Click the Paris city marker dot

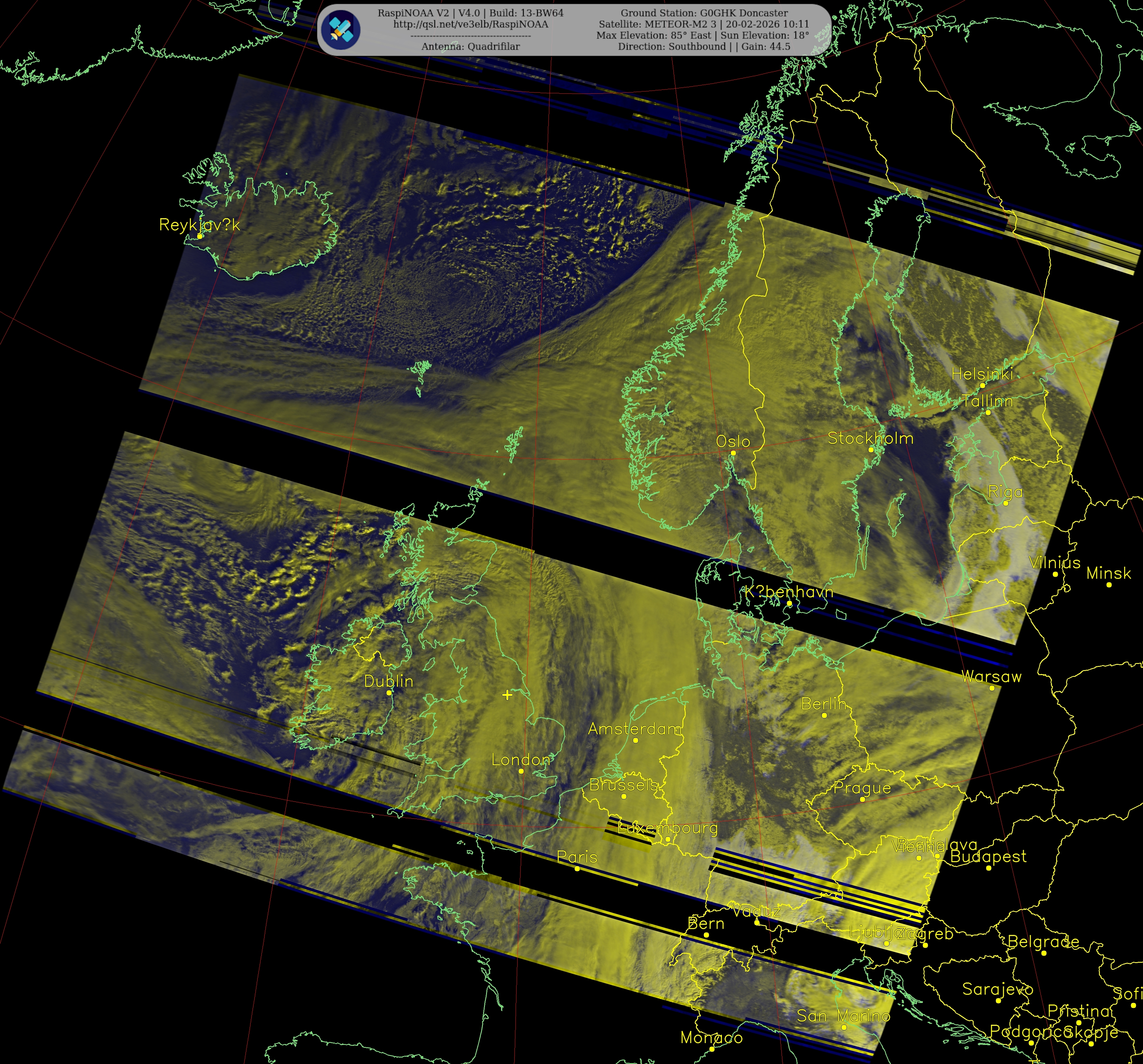pyautogui.click(x=577, y=869)
